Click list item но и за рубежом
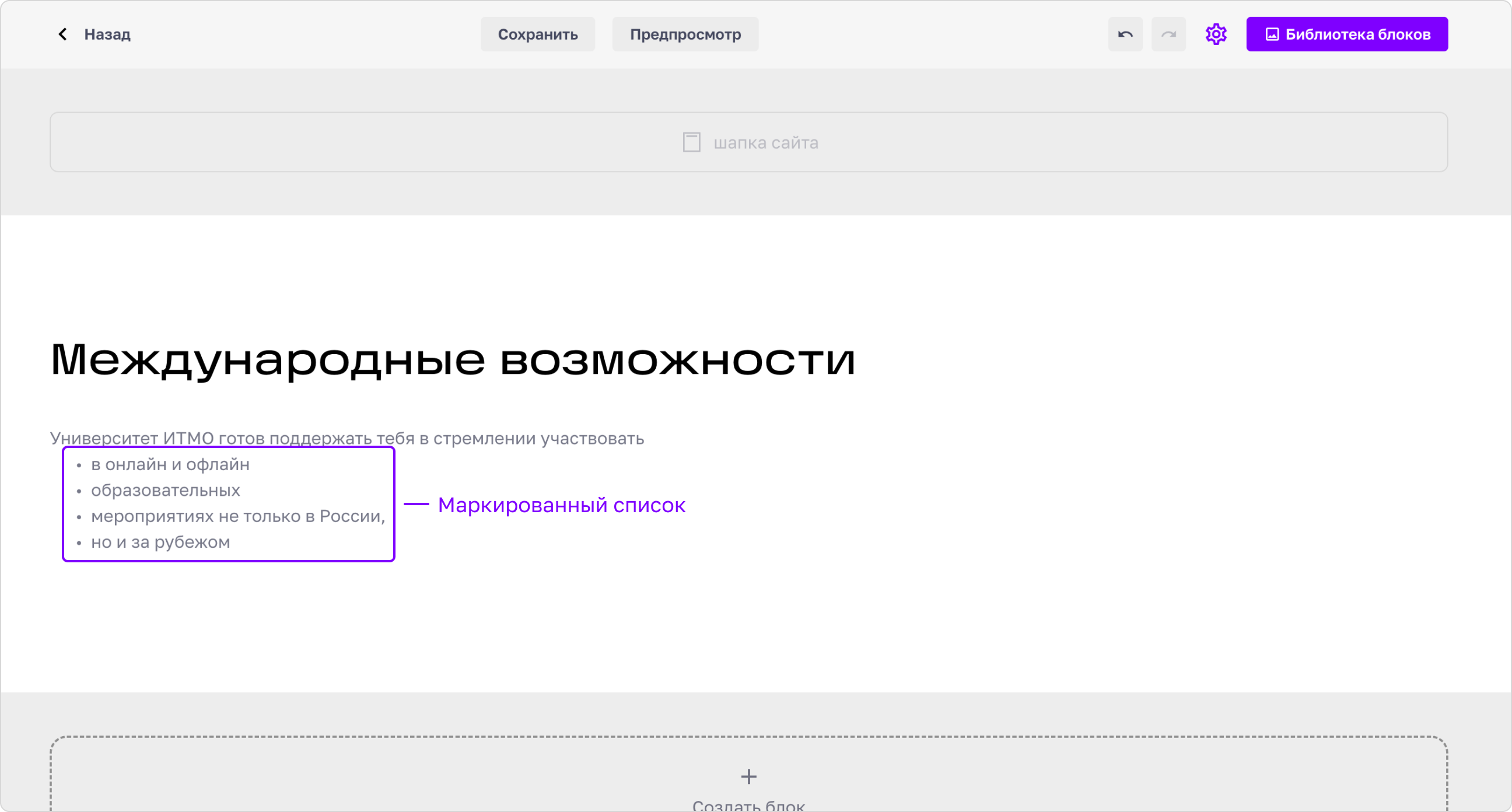 (x=160, y=542)
